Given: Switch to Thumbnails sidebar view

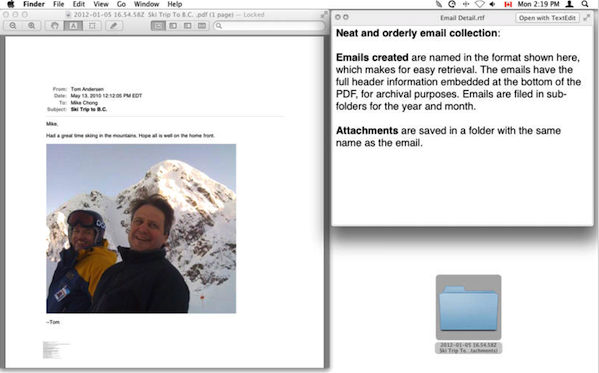Looking at the screenshot, I should click(x=173, y=26).
